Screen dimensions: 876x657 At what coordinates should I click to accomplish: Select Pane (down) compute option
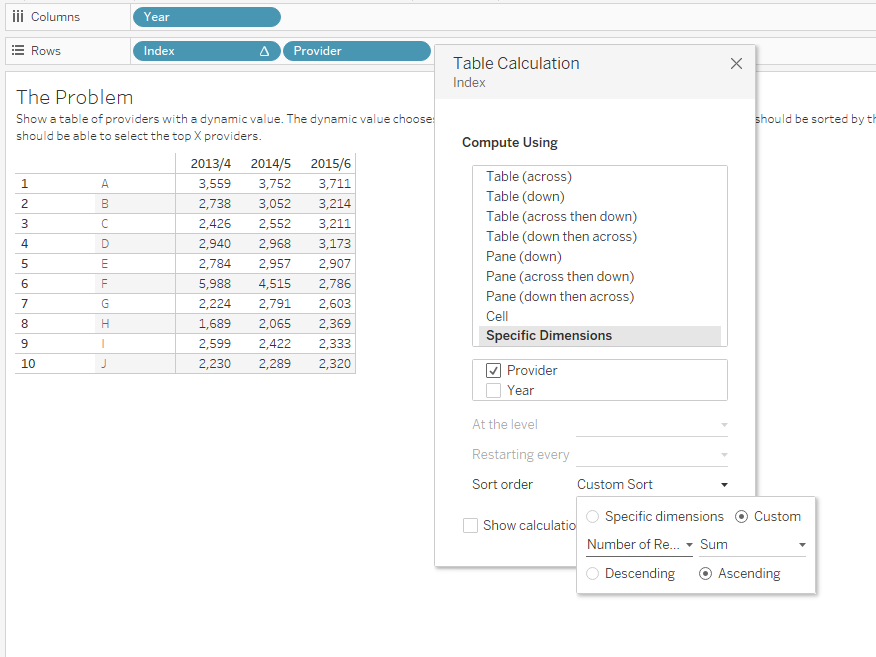(x=523, y=256)
